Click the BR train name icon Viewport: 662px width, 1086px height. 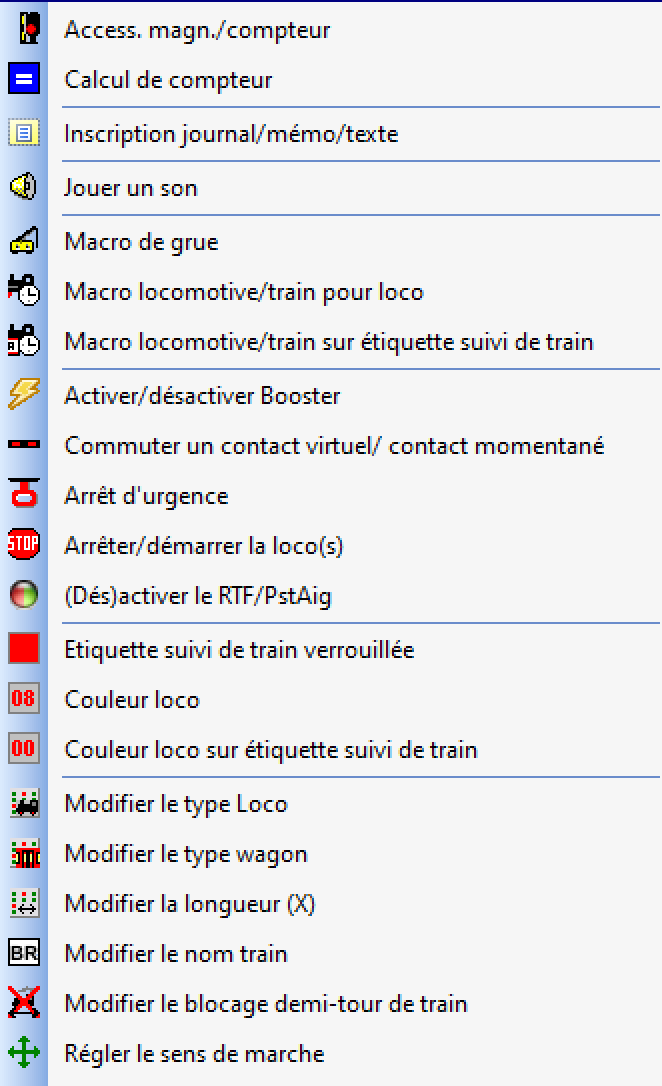pyautogui.click(x=23, y=953)
